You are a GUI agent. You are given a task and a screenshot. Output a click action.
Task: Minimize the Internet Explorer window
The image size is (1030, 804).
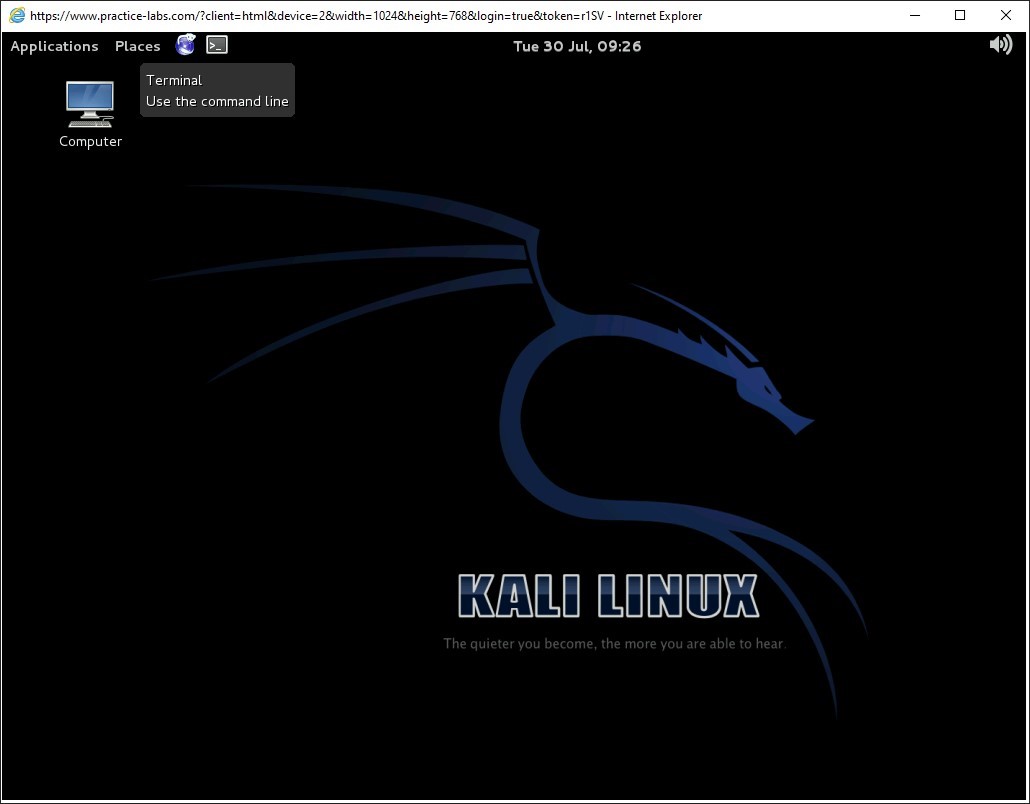coord(914,15)
